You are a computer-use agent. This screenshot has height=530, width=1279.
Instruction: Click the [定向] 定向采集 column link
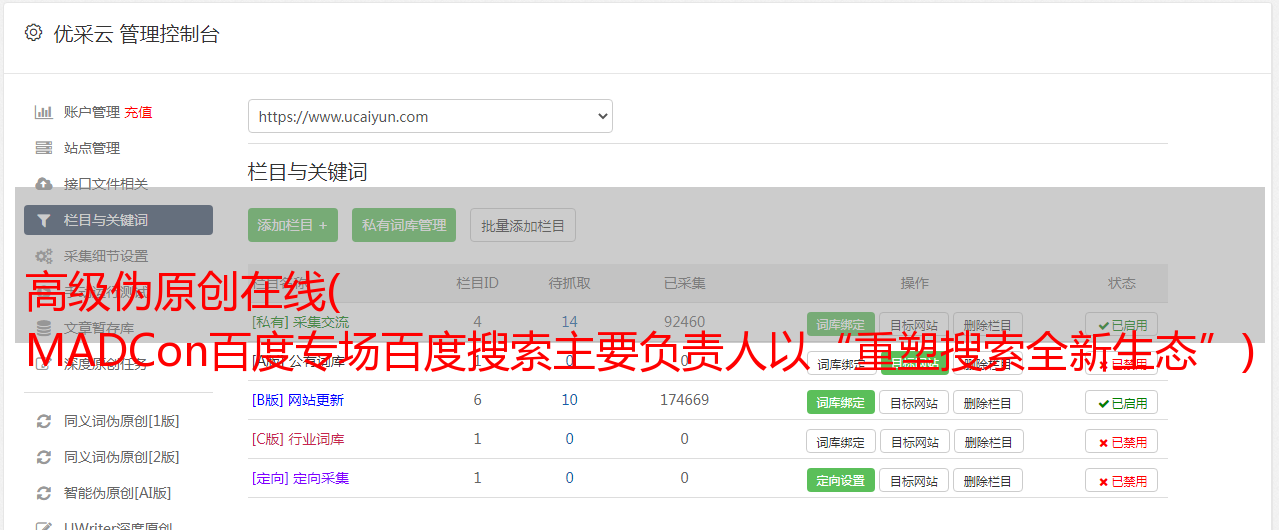click(300, 478)
